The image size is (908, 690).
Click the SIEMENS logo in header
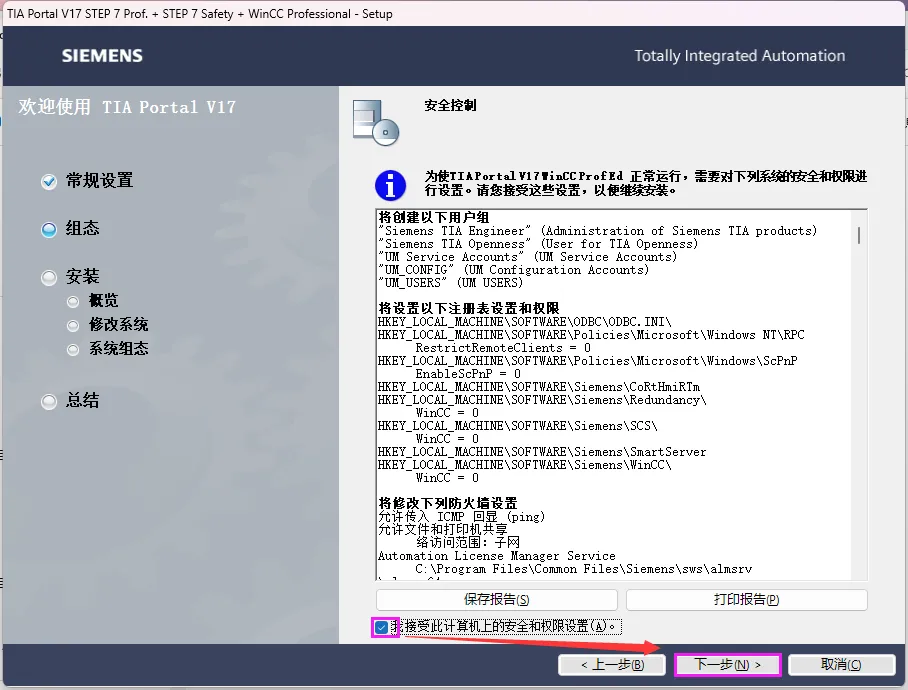[x=102, y=56]
